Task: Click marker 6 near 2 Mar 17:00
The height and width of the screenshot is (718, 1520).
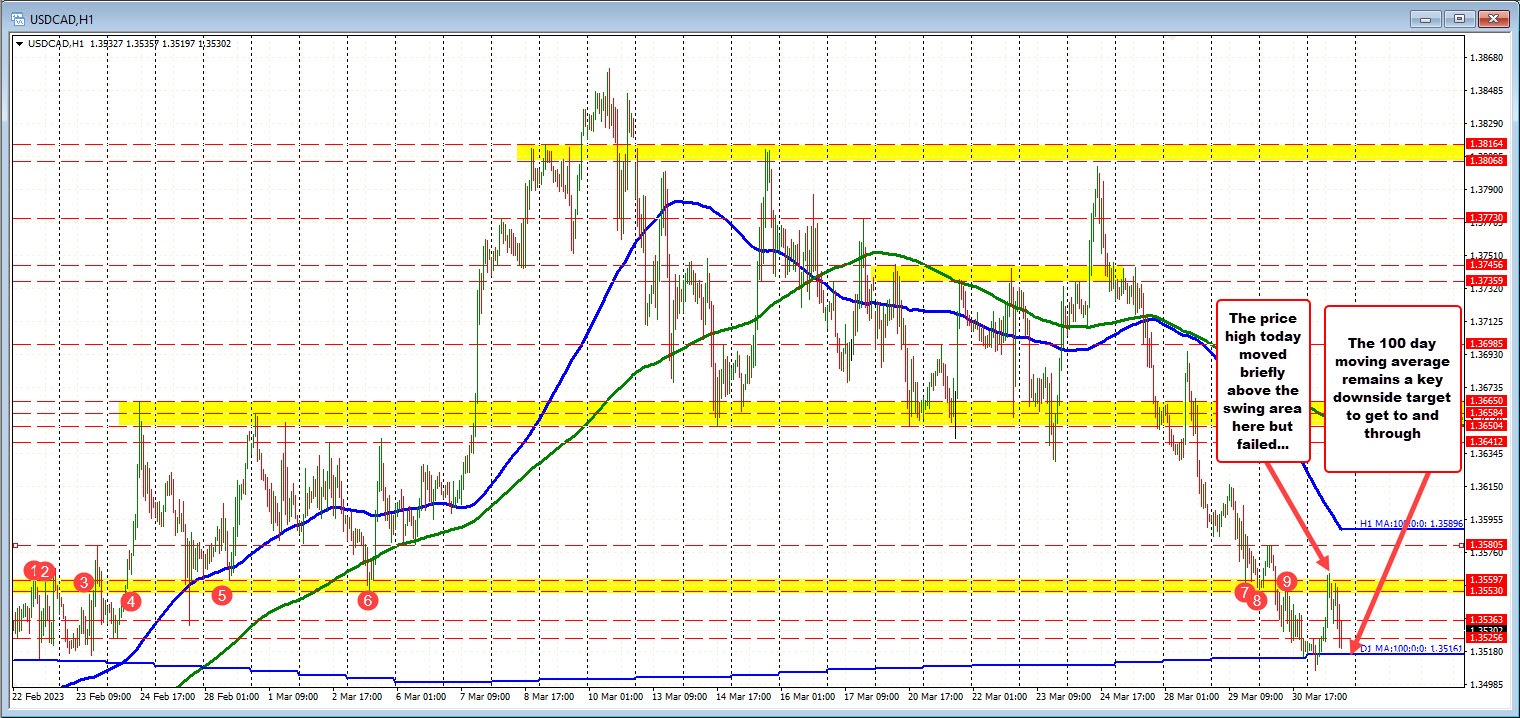Action: click(x=367, y=600)
